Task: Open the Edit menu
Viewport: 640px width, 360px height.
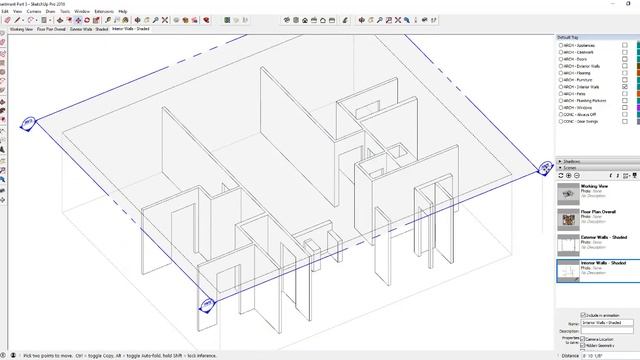Action: coord(4,11)
